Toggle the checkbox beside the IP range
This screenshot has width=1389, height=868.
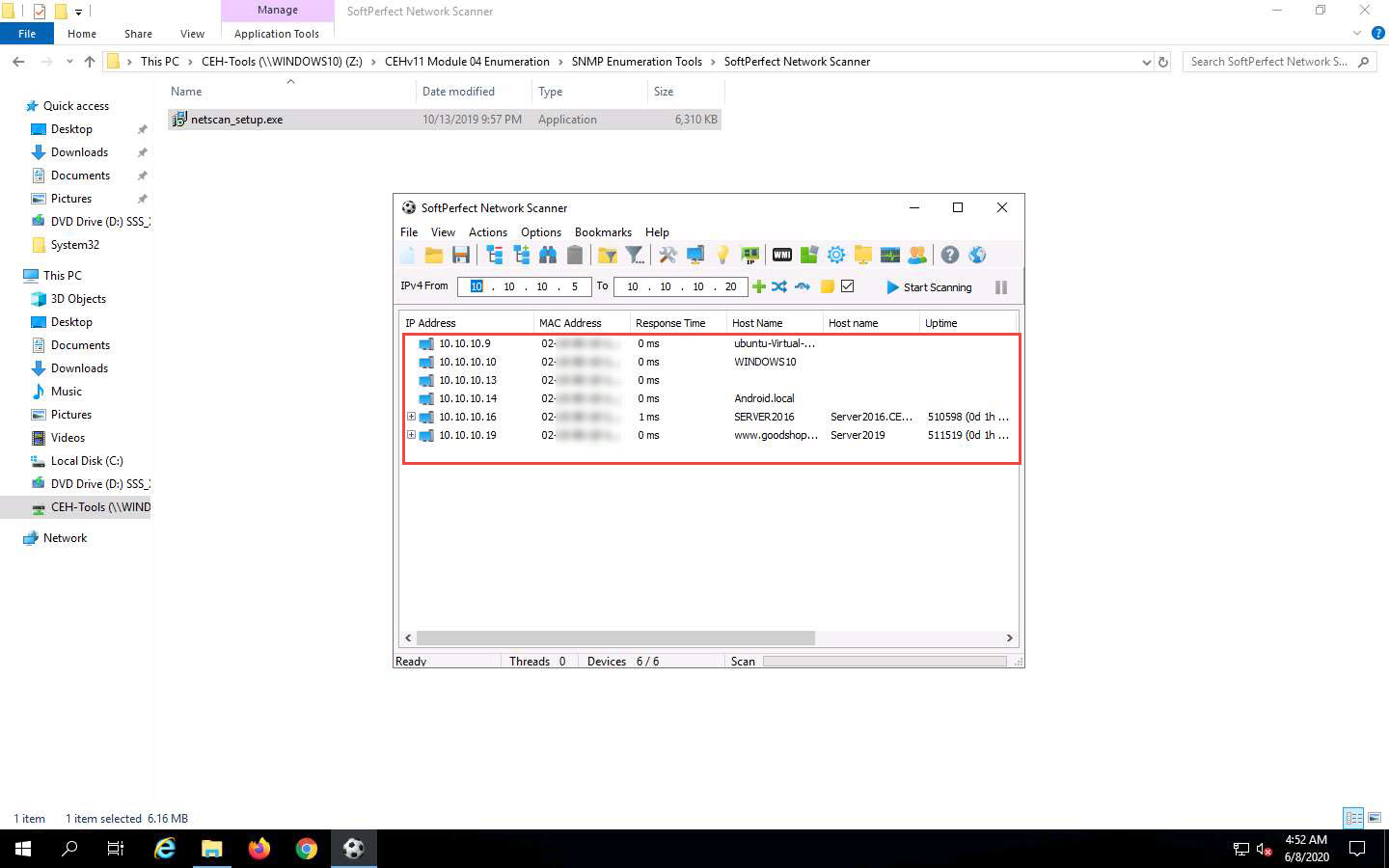pyautogui.click(x=848, y=286)
